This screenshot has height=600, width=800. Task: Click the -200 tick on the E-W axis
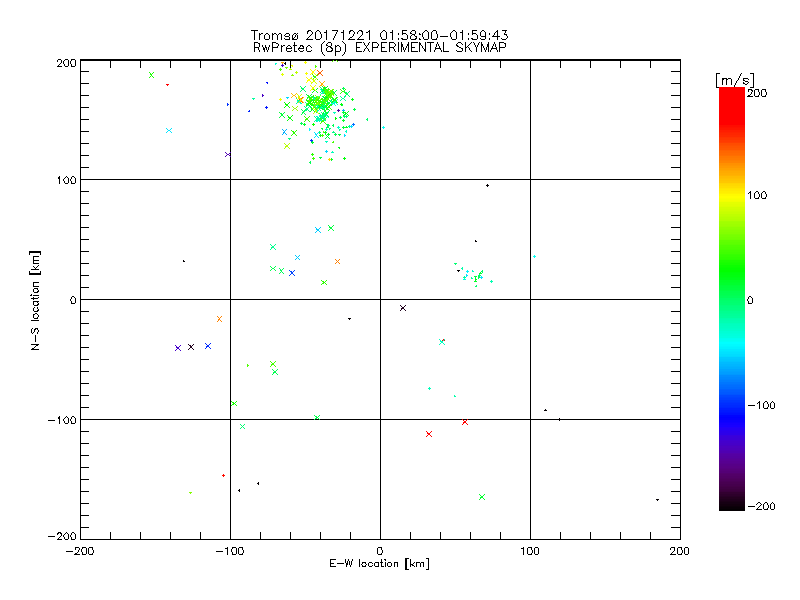point(80,551)
